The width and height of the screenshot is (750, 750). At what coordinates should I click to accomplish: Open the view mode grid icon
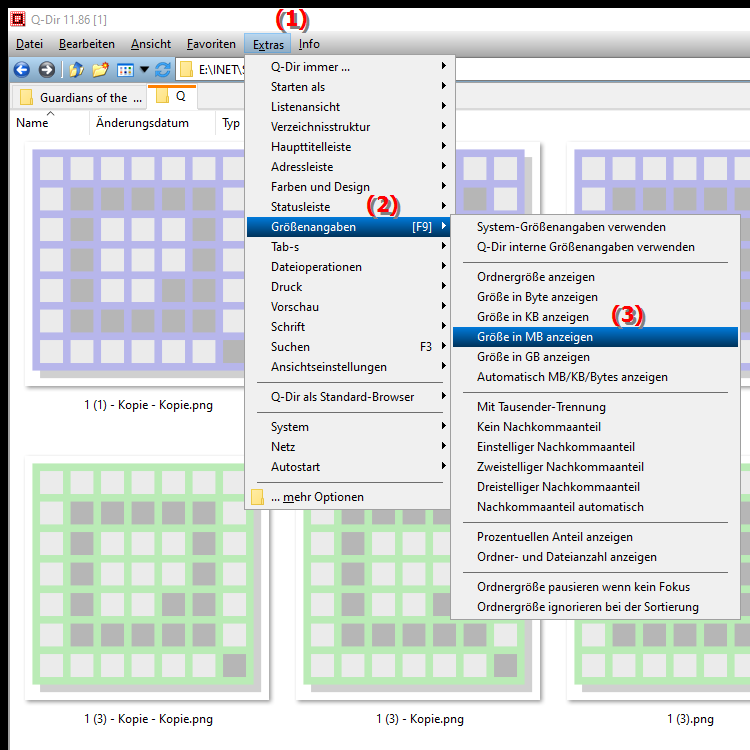pos(125,70)
